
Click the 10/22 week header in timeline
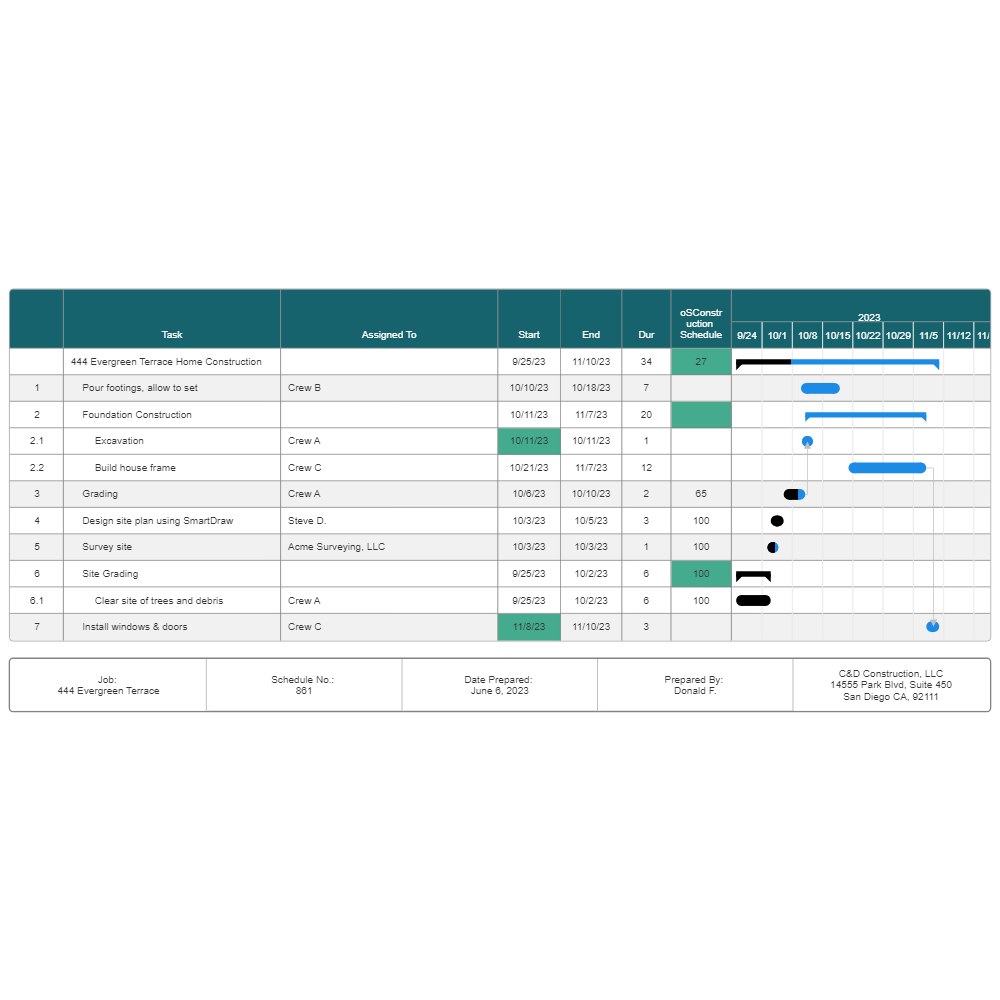click(x=868, y=335)
